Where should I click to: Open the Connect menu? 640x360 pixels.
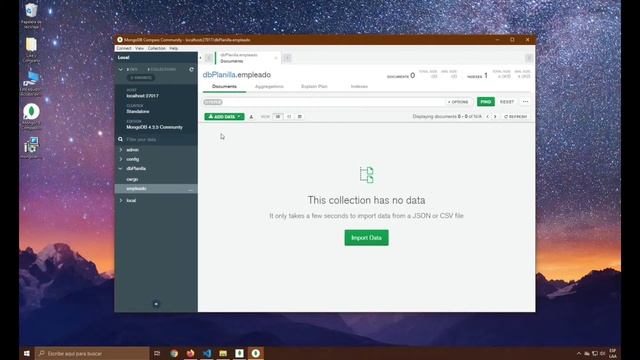coord(124,48)
